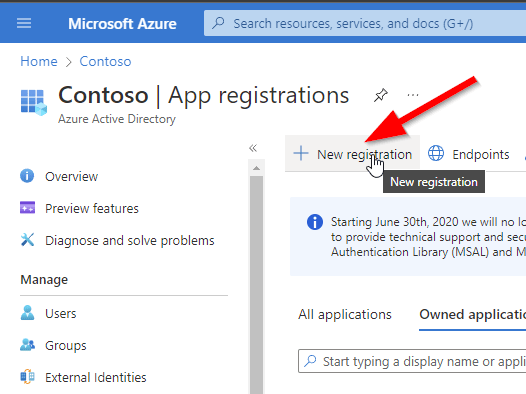This screenshot has width=526, height=394.
Task: Click the External Identities icon
Action: pyautogui.click(x=28, y=377)
